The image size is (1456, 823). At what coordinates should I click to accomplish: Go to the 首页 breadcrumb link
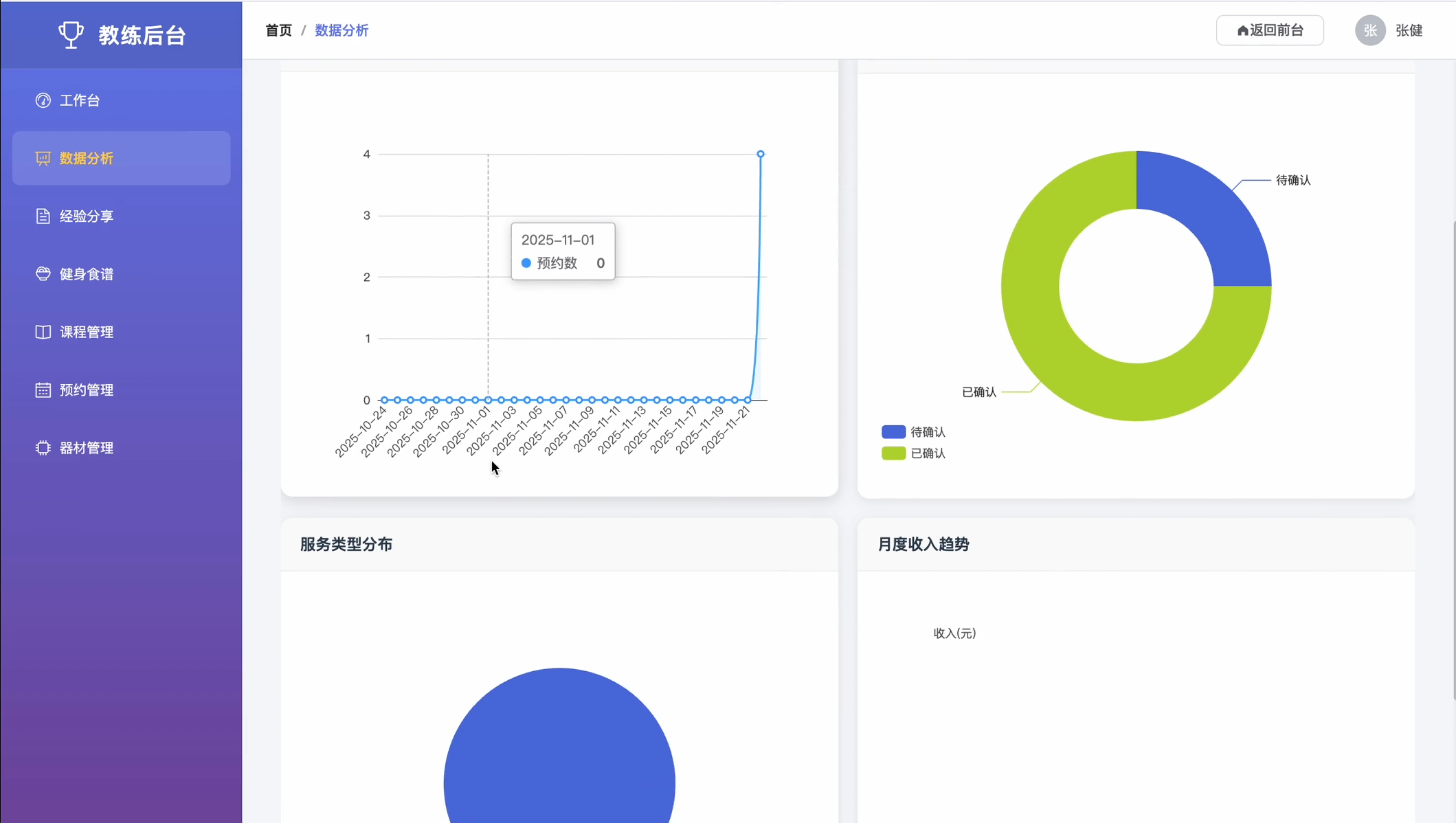coord(278,30)
